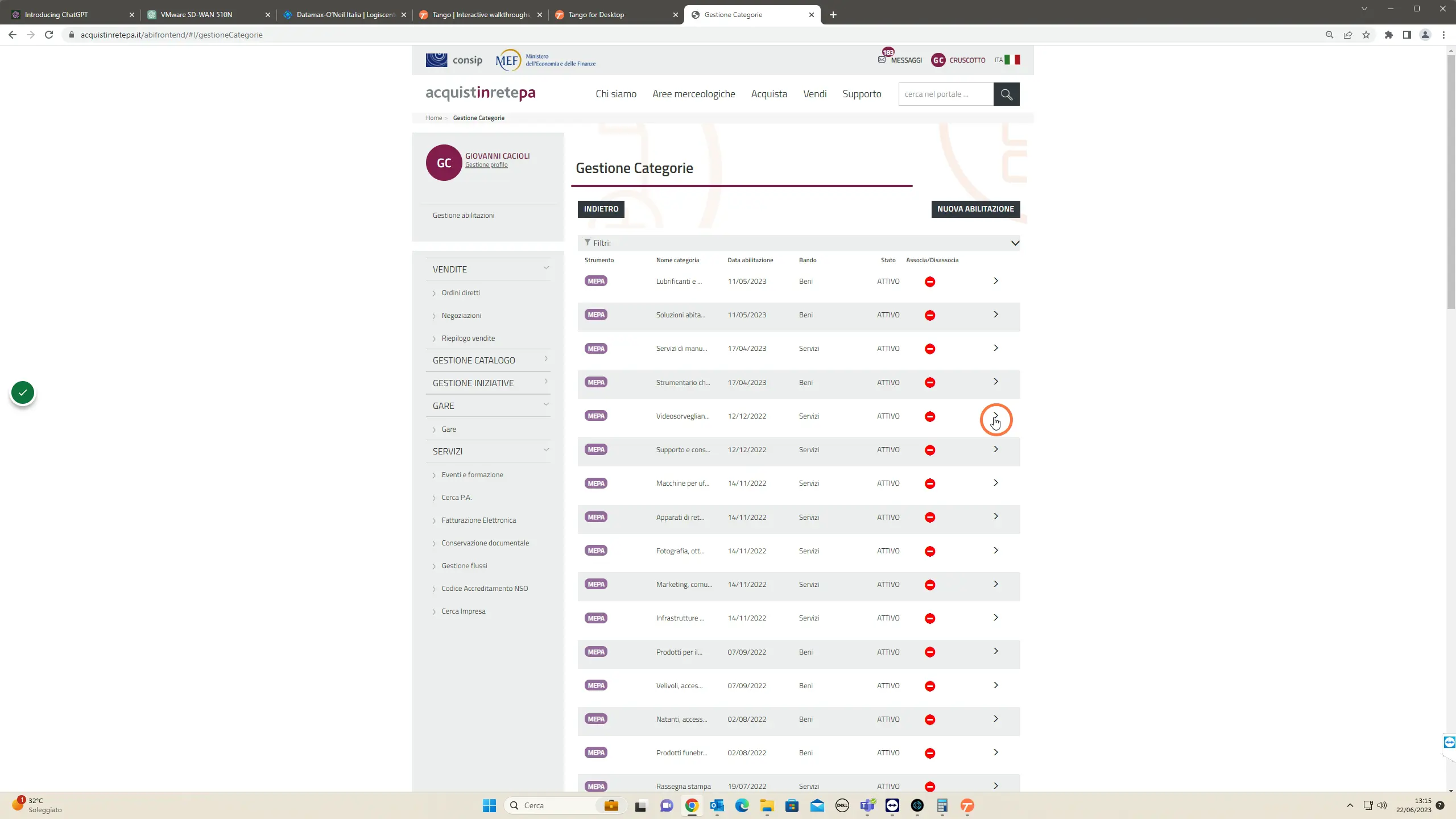Open the MESSAGGI envelope icon
The width and height of the screenshot is (1456, 819).
click(882, 59)
